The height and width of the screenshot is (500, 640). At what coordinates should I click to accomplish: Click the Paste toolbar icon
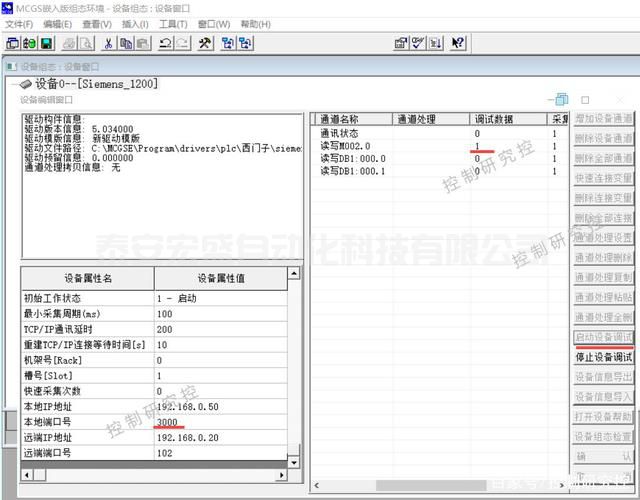(x=143, y=43)
